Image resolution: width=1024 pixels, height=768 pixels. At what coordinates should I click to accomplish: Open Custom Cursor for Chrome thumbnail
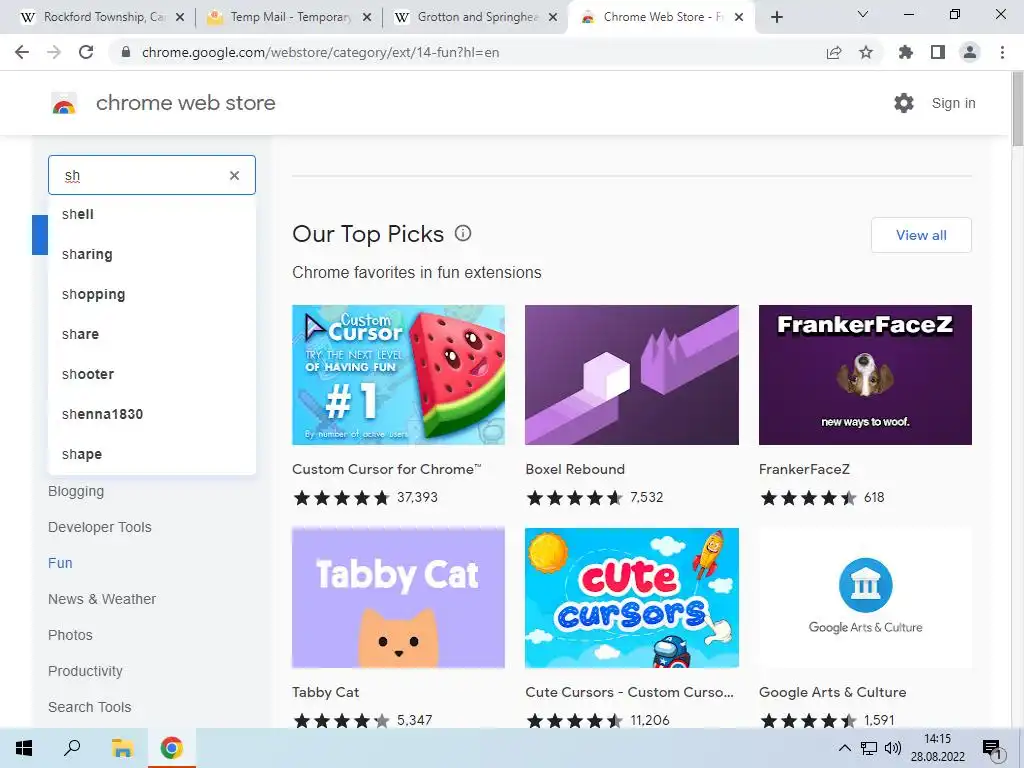pyautogui.click(x=398, y=375)
